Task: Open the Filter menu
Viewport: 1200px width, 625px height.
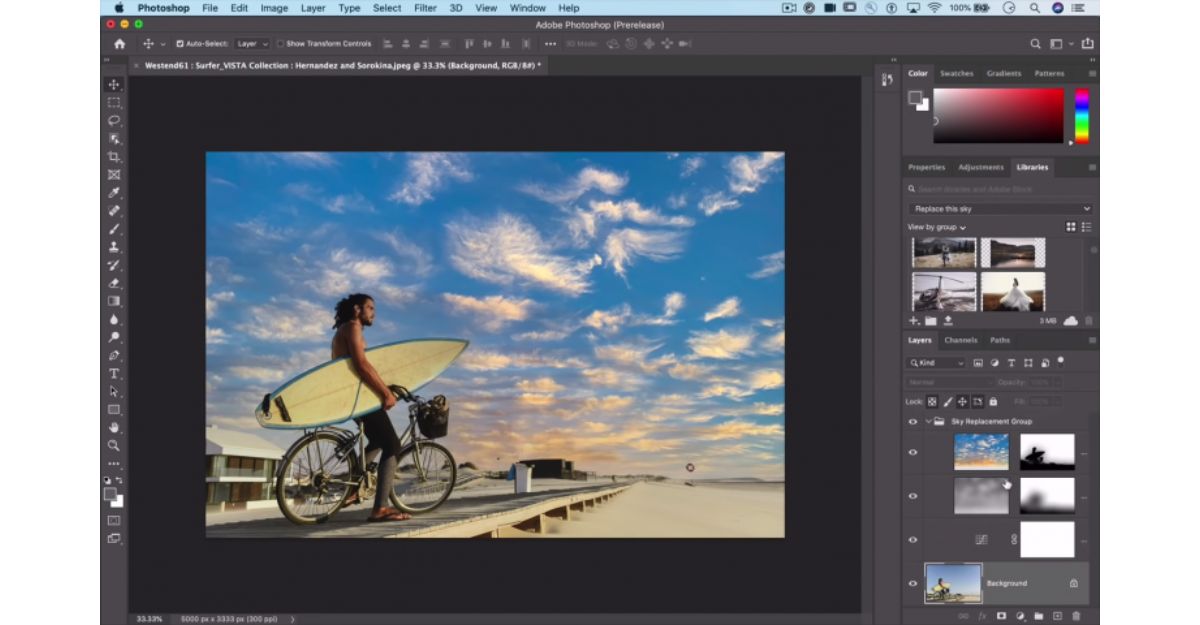Action: [425, 8]
